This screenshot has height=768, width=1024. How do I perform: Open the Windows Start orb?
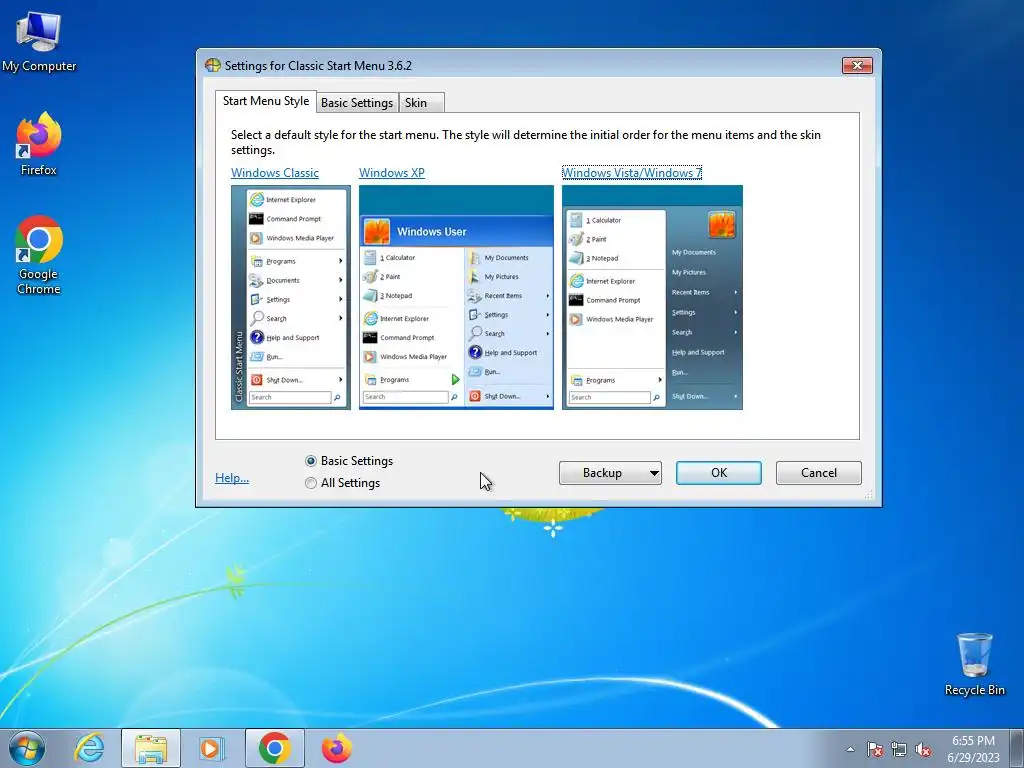tap(27, 748)
